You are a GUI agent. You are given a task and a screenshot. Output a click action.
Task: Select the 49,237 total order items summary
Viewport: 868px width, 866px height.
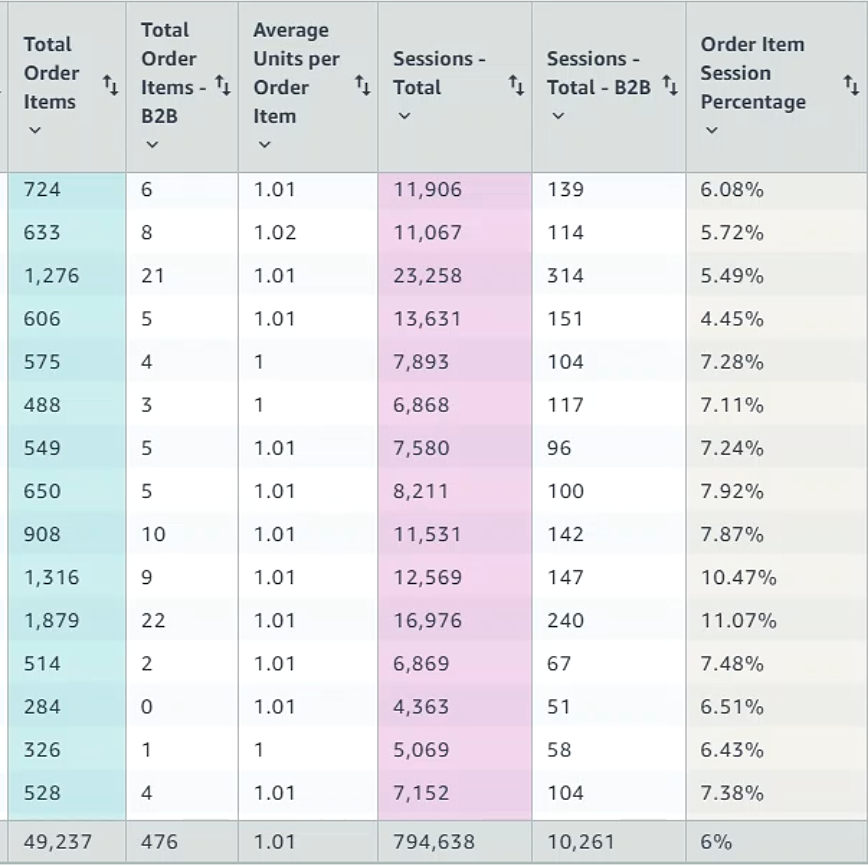coord(56,842)
